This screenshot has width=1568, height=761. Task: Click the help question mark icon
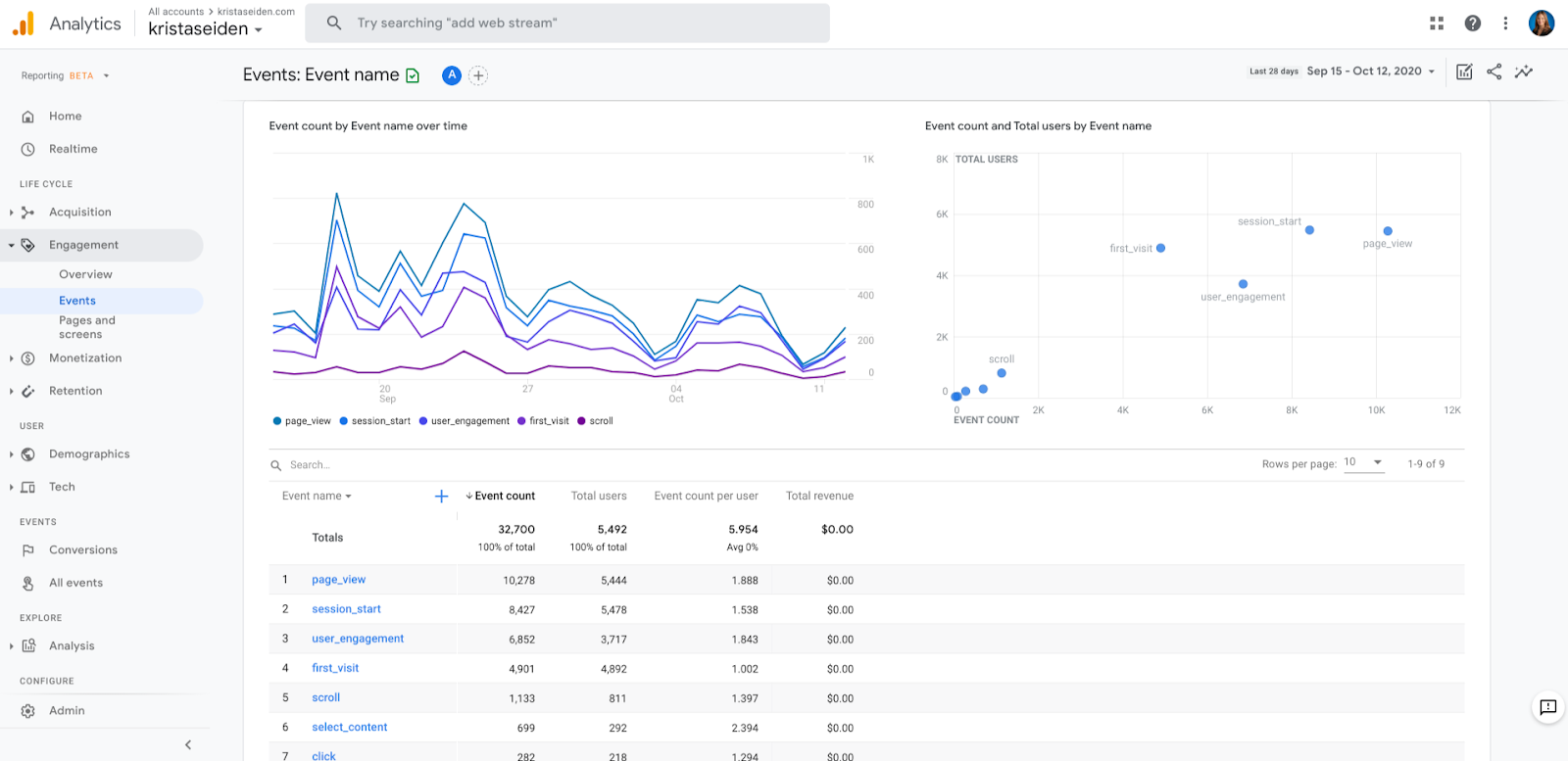[1472, 24]
